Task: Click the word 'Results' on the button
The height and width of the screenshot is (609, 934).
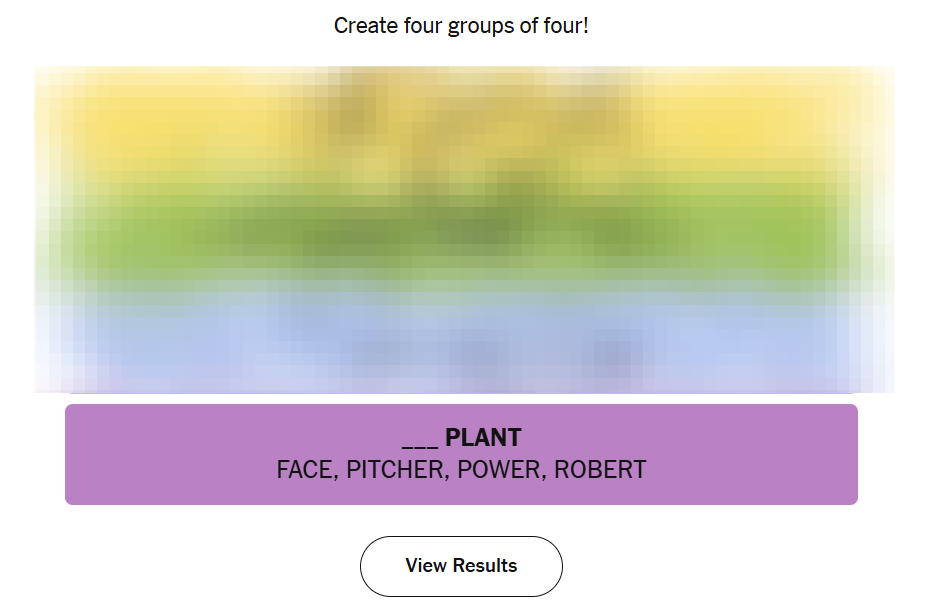Action: tap(484, 566)
